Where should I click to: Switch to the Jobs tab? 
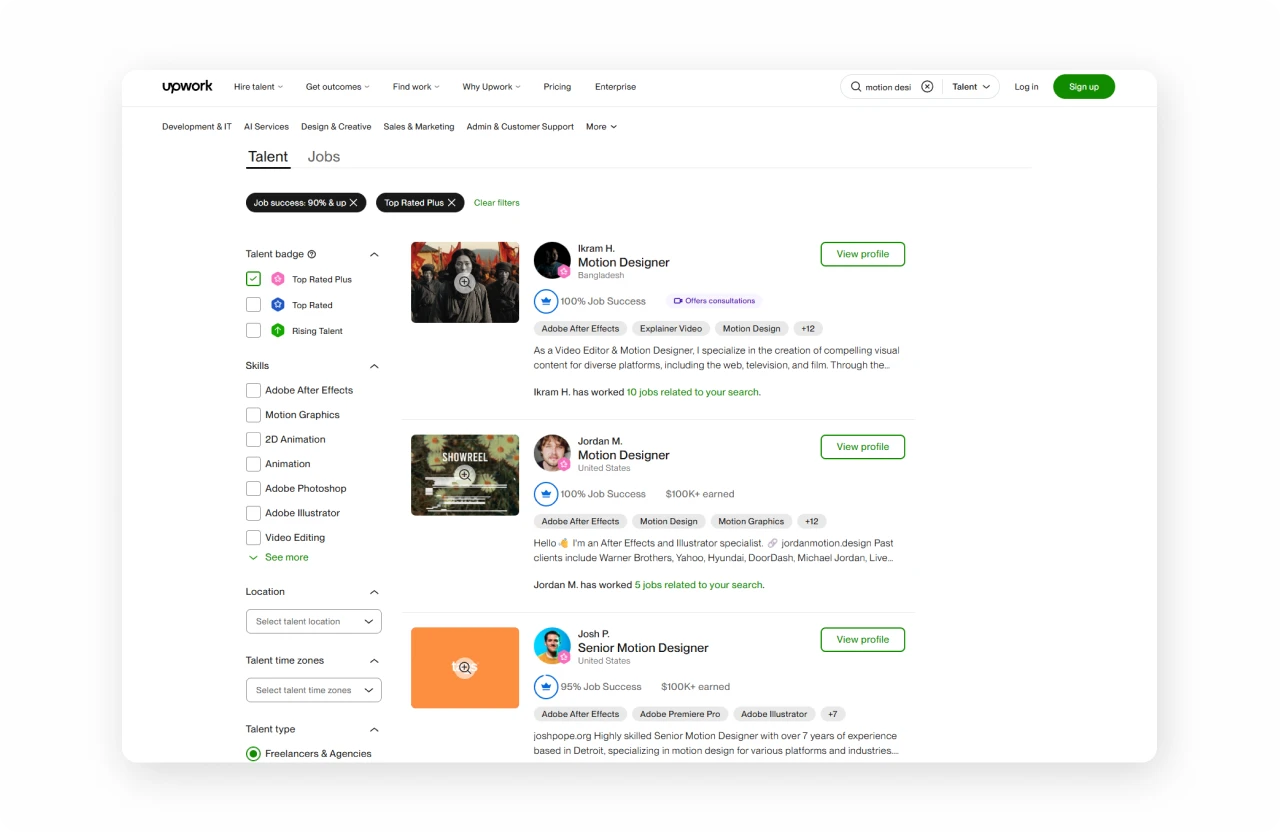click(x=324, y=157)
